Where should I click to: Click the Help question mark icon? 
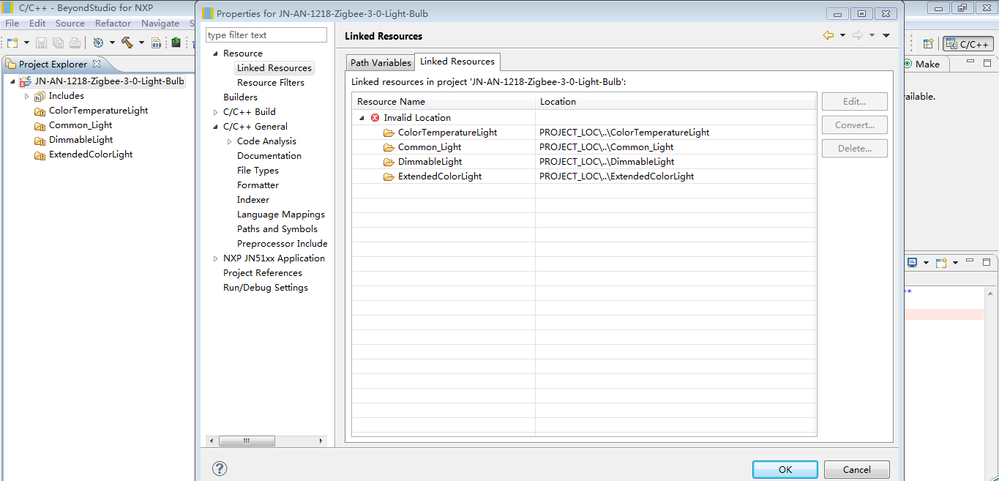[220, 468]
